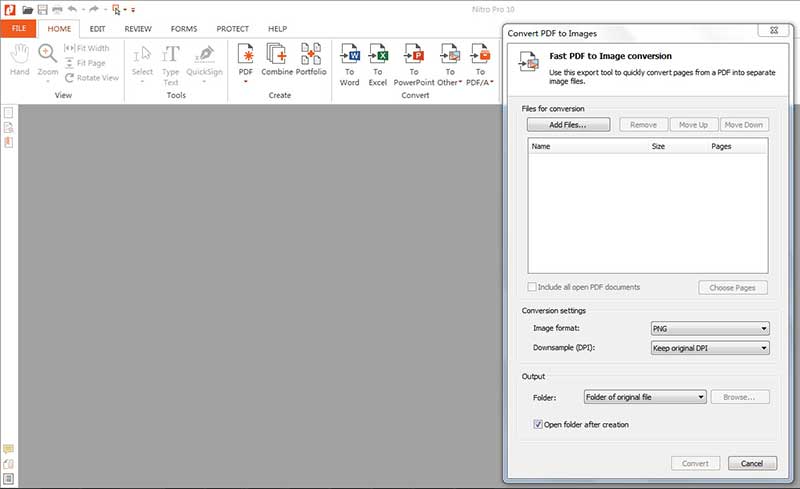This screenshot has height=489, width=800.
Task: Click the Nitro Pro logo icon in title bar
Action: click(x=10, y=9)
